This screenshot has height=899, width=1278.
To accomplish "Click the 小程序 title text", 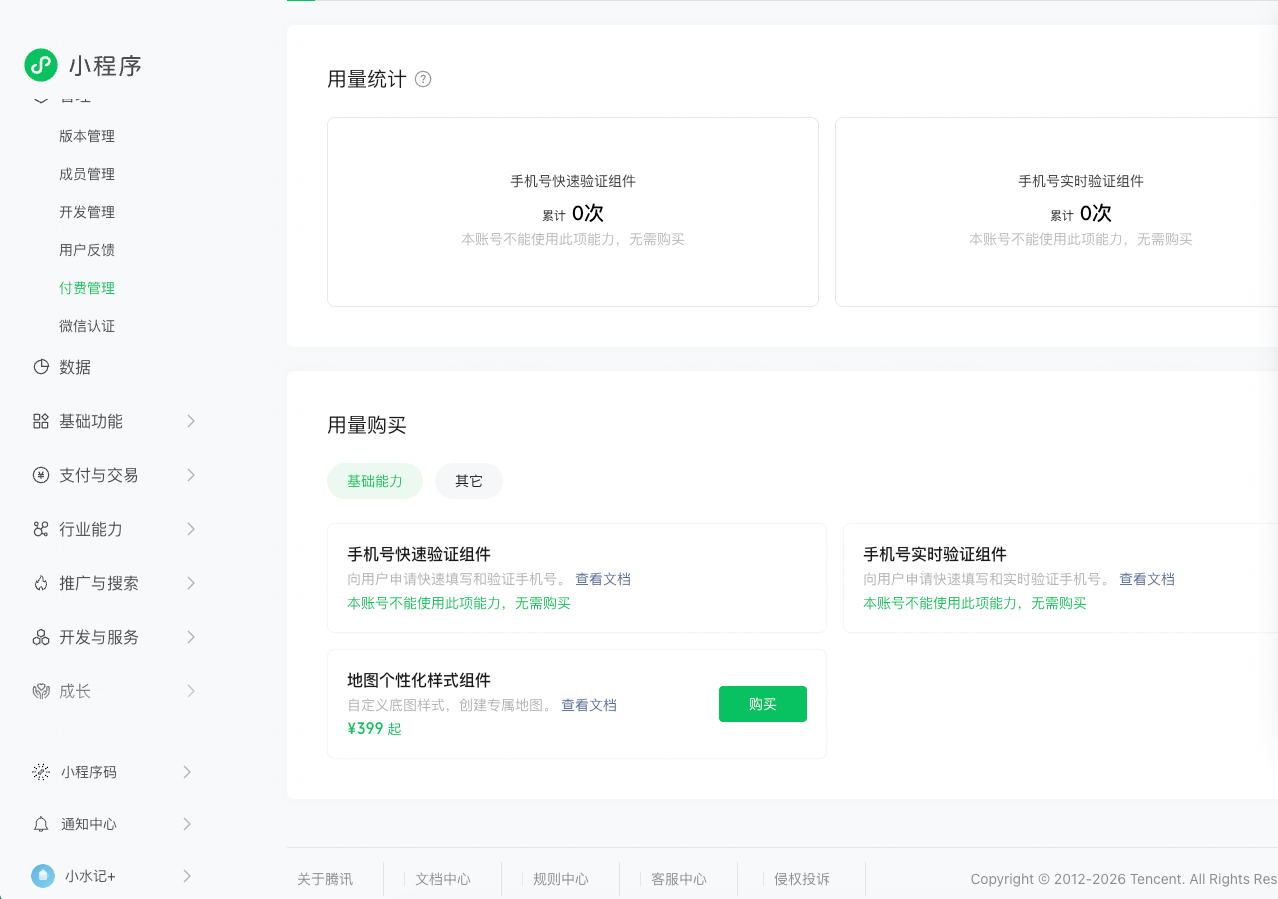I will (x=106, y=66).
